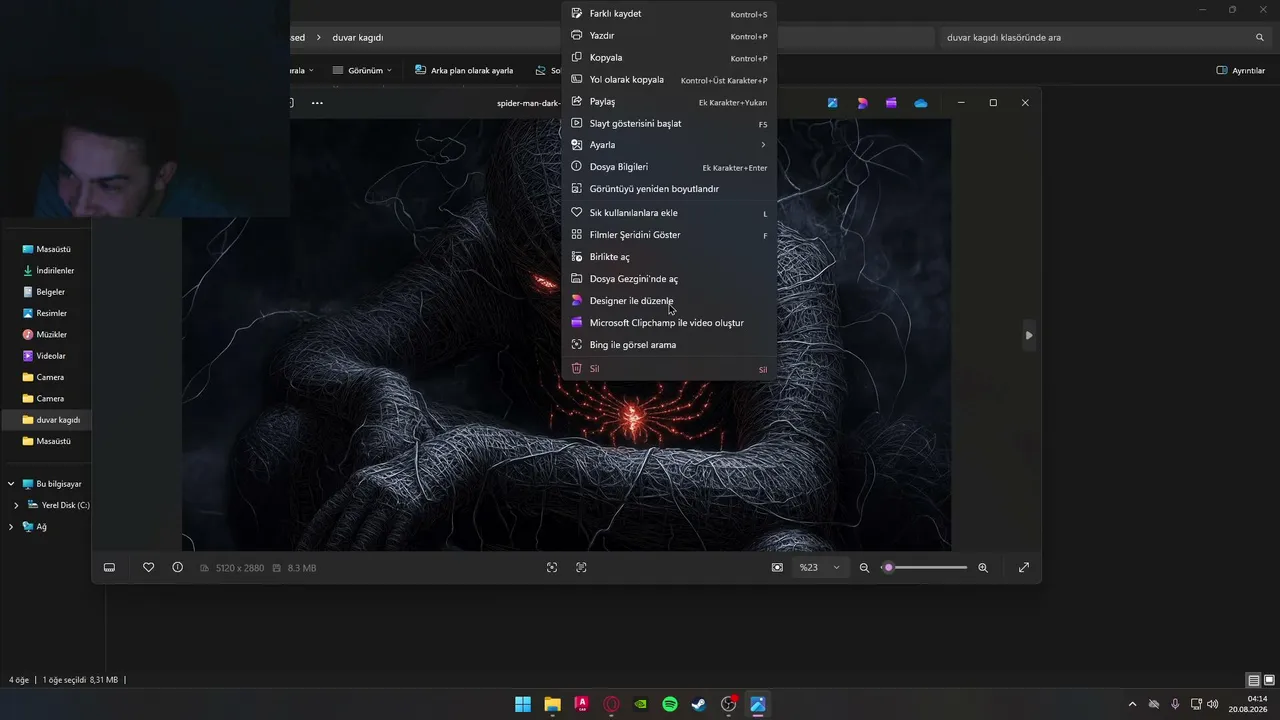The height and width of the screenshot is (720, 1280).
Task: Click Kopyala in the context menu
Action: tap(669, 58)
